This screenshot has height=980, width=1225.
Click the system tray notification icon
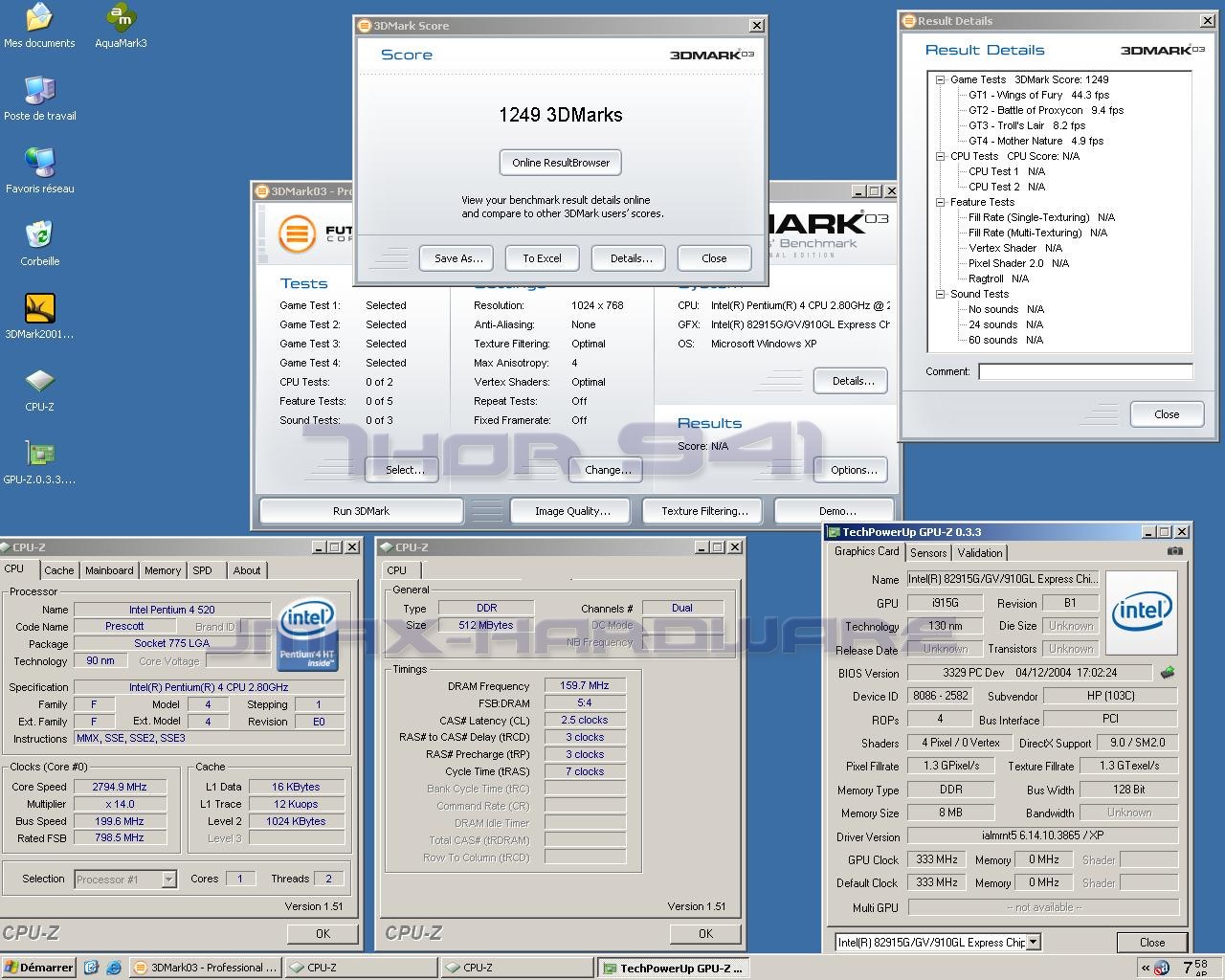[1162, 968]
